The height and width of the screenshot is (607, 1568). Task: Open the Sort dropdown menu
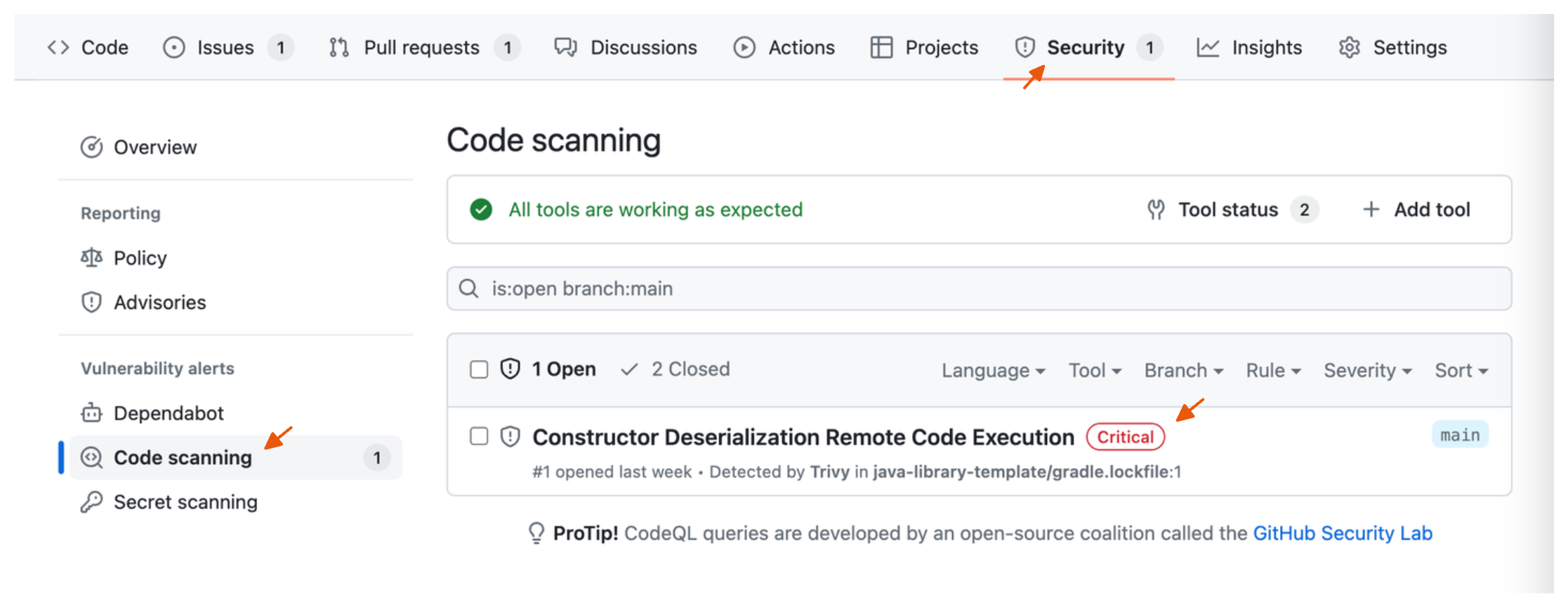1461,371
